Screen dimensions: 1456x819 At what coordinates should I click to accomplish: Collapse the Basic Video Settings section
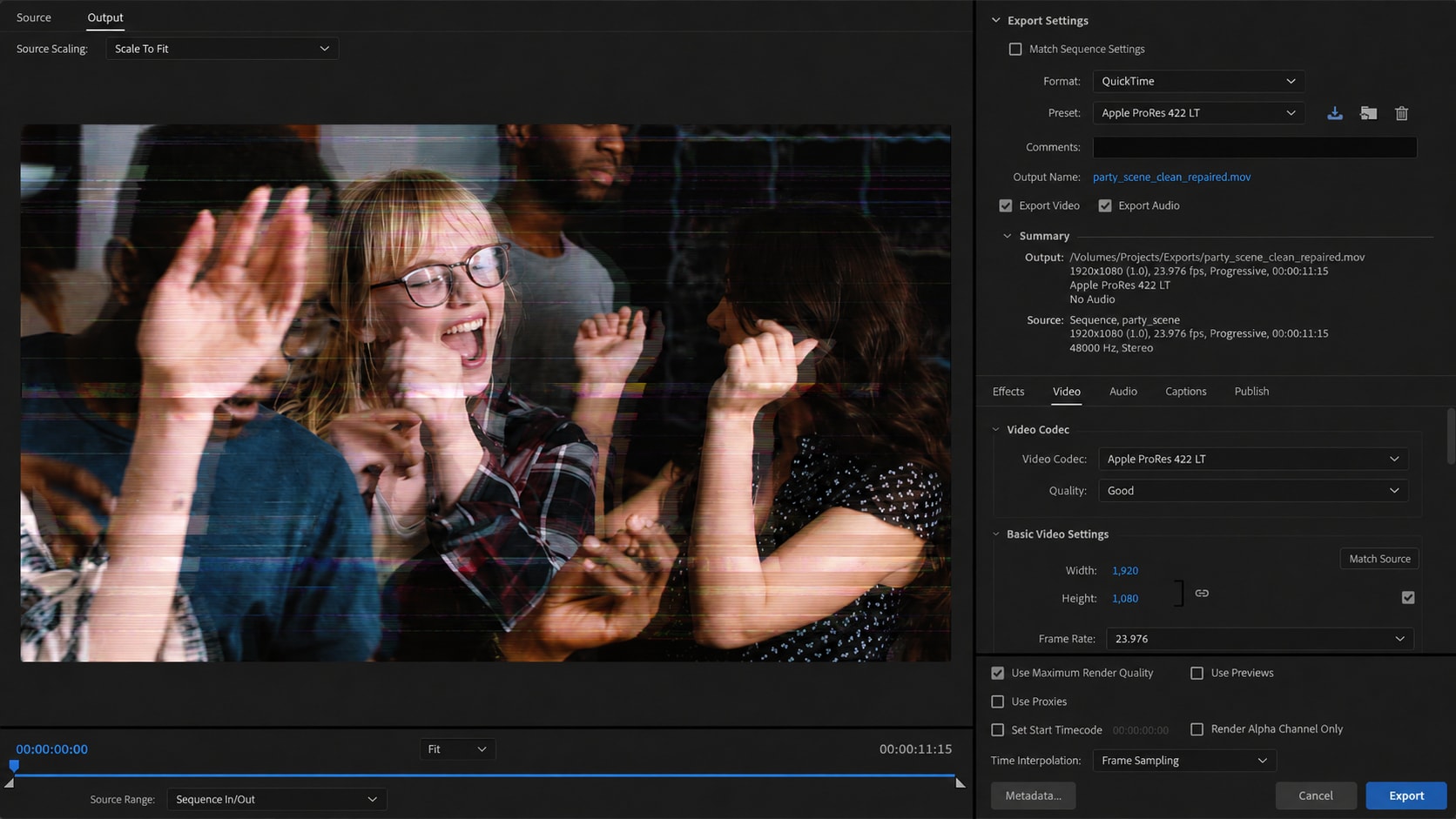996,534
